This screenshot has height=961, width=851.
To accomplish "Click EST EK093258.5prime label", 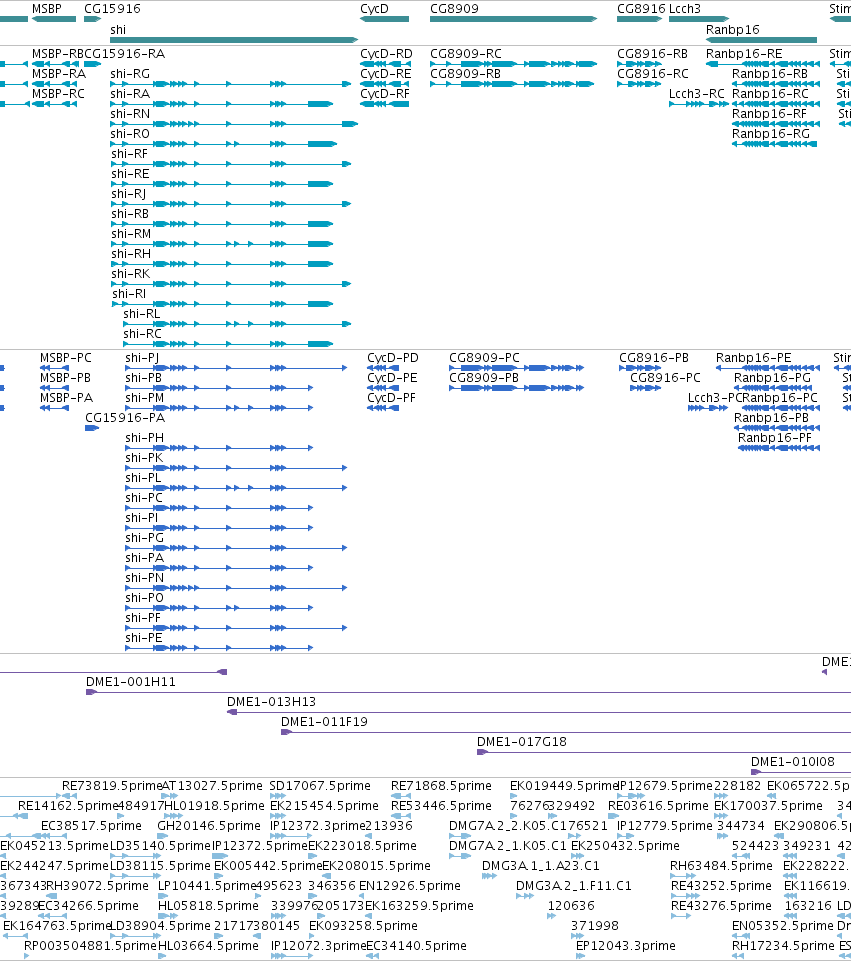I will (x=363, y=926).
